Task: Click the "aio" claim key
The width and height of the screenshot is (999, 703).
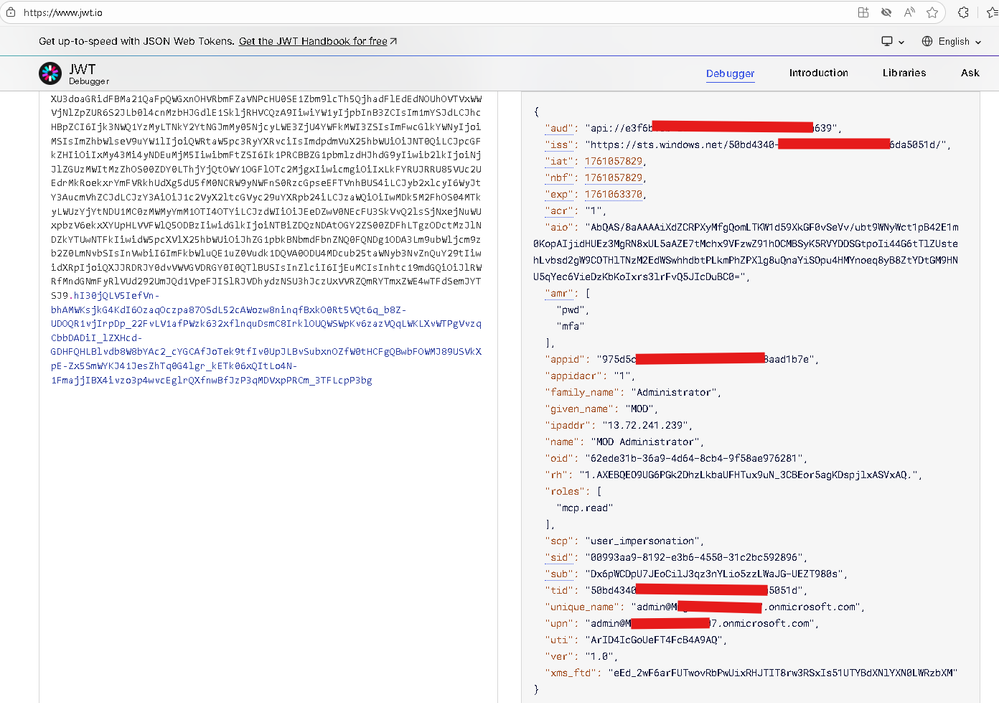Action: coord(559,227)
